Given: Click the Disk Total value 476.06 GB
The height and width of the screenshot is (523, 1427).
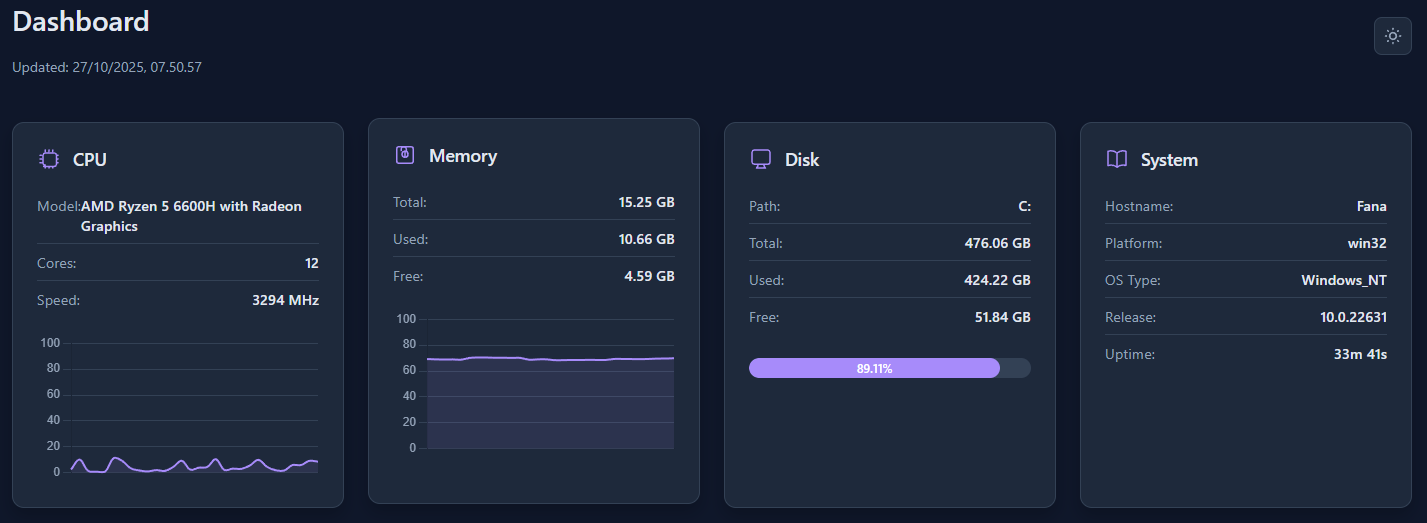Looking at the screenshot, I should click(997, 243).
